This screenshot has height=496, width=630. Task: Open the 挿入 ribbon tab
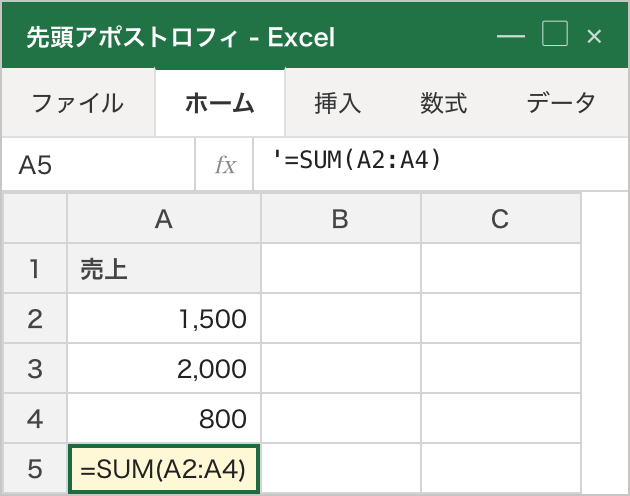[x=338, y=103]
